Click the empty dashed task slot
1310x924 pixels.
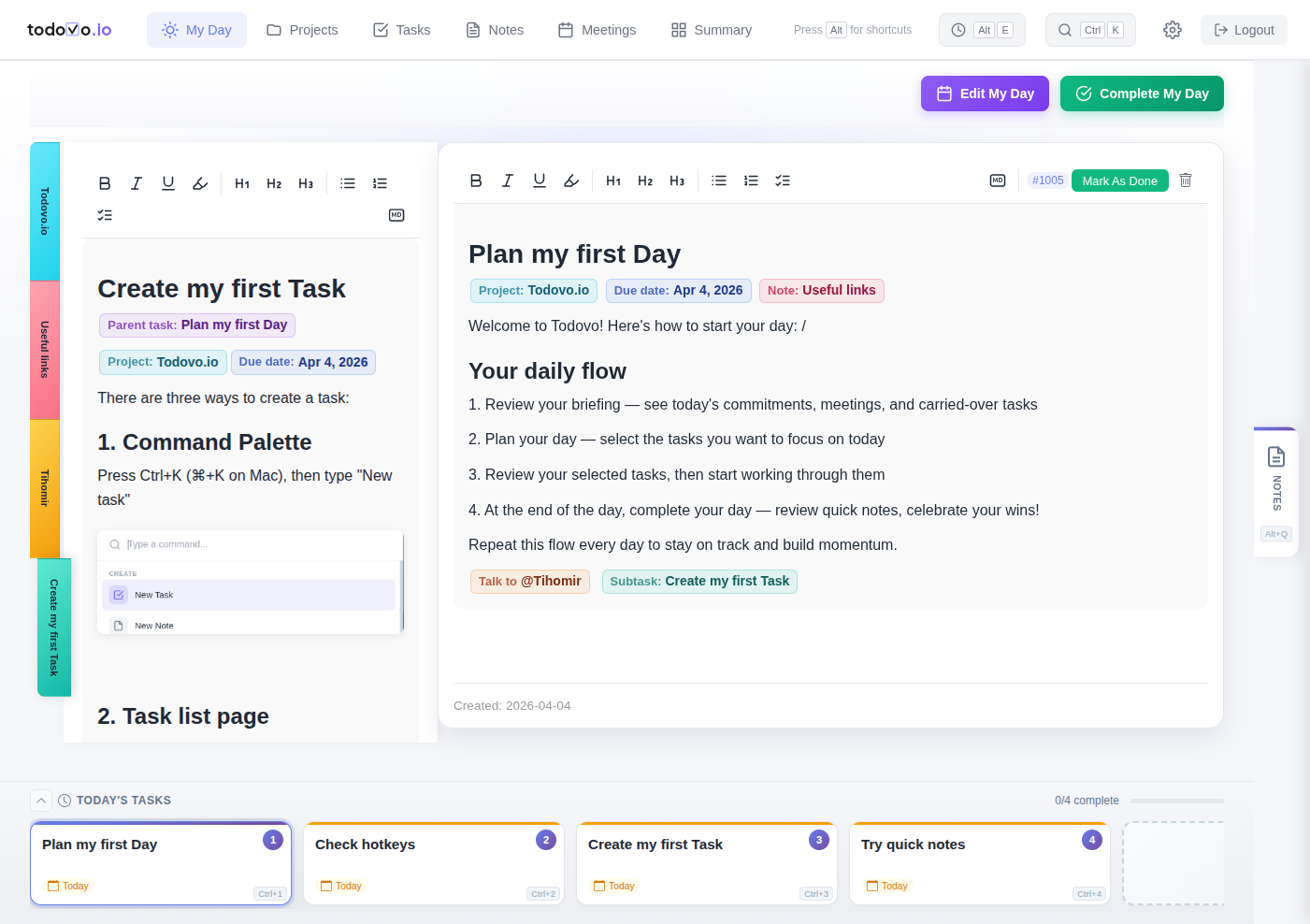1173,863
